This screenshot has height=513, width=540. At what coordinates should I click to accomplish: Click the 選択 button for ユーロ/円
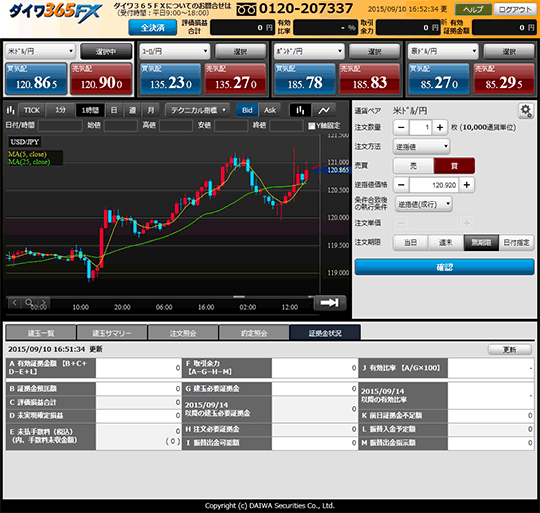[x=240, y=51]
